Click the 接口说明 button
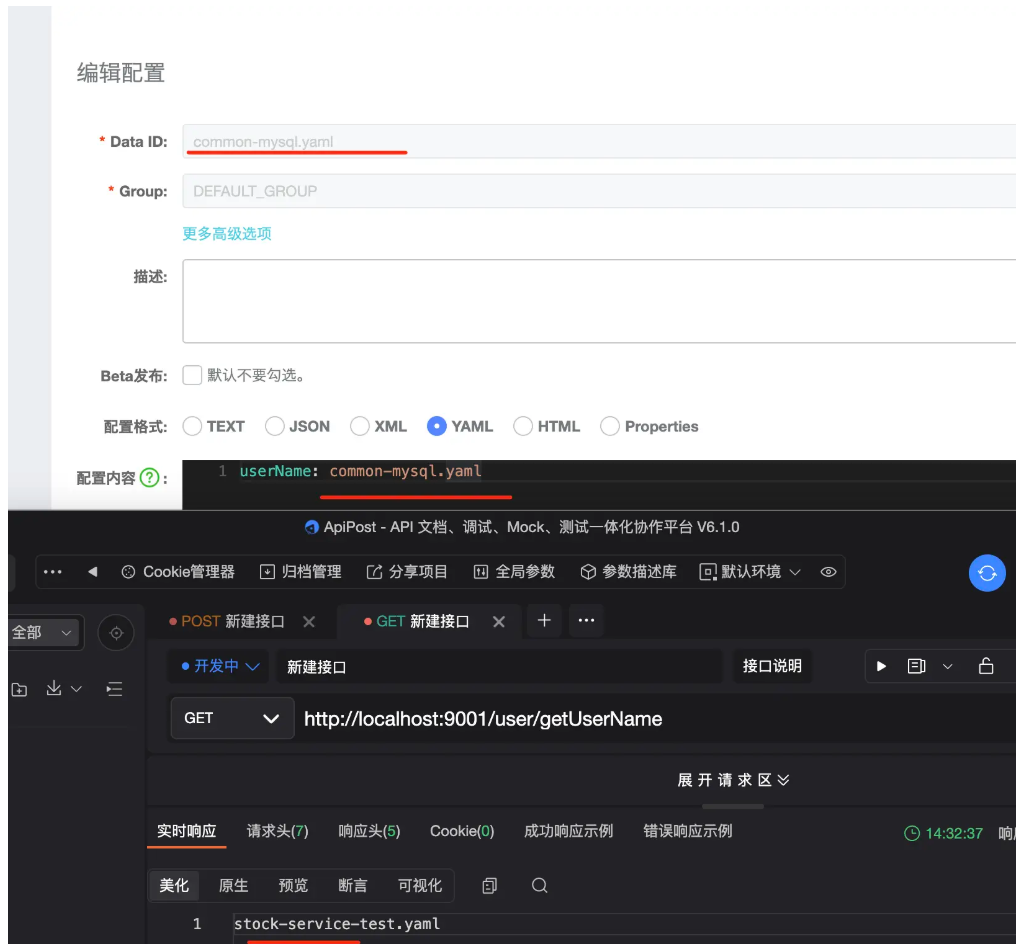The width and height of the screenshot is (1019, 944). pos(772,666)
